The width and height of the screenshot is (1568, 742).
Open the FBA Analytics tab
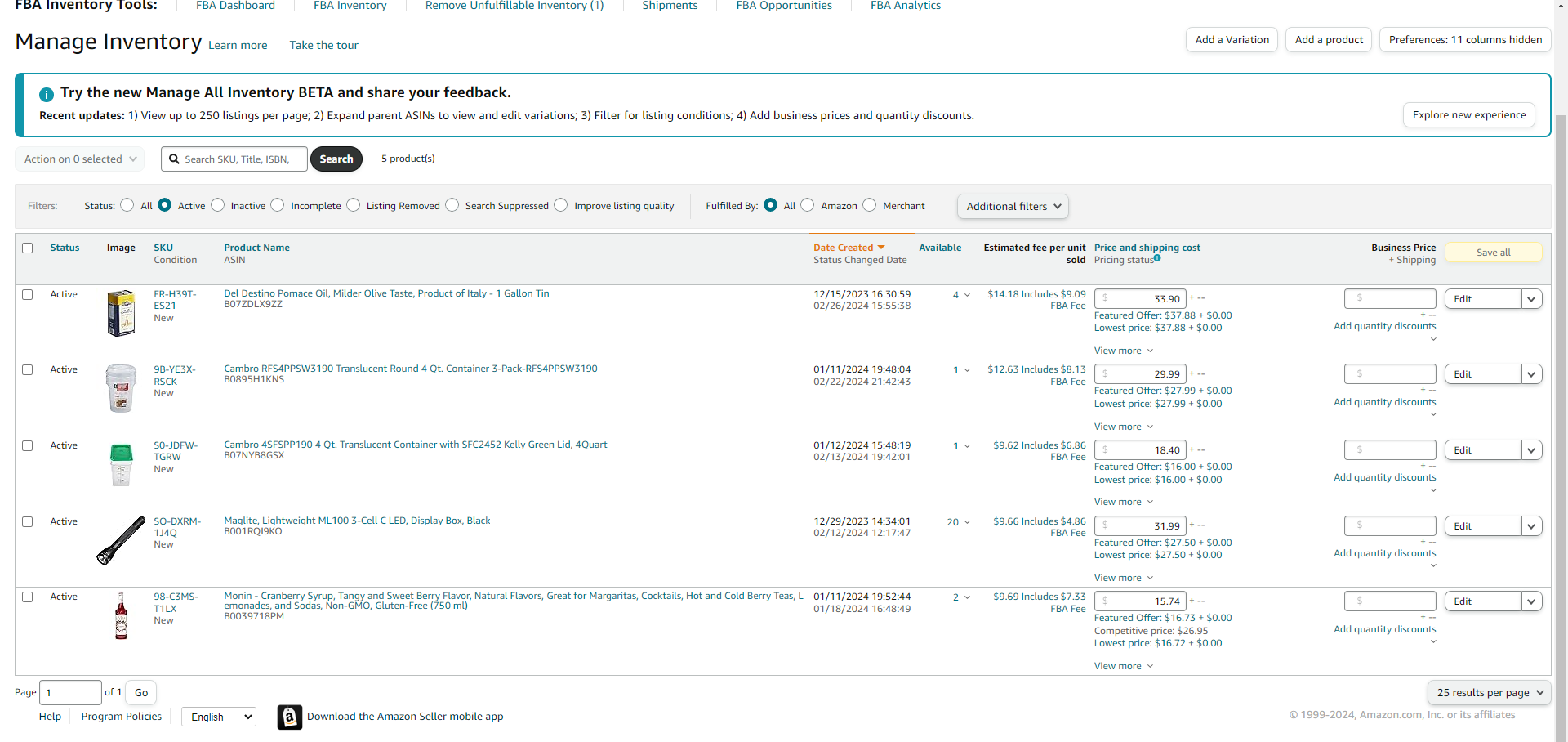[906, 6]
